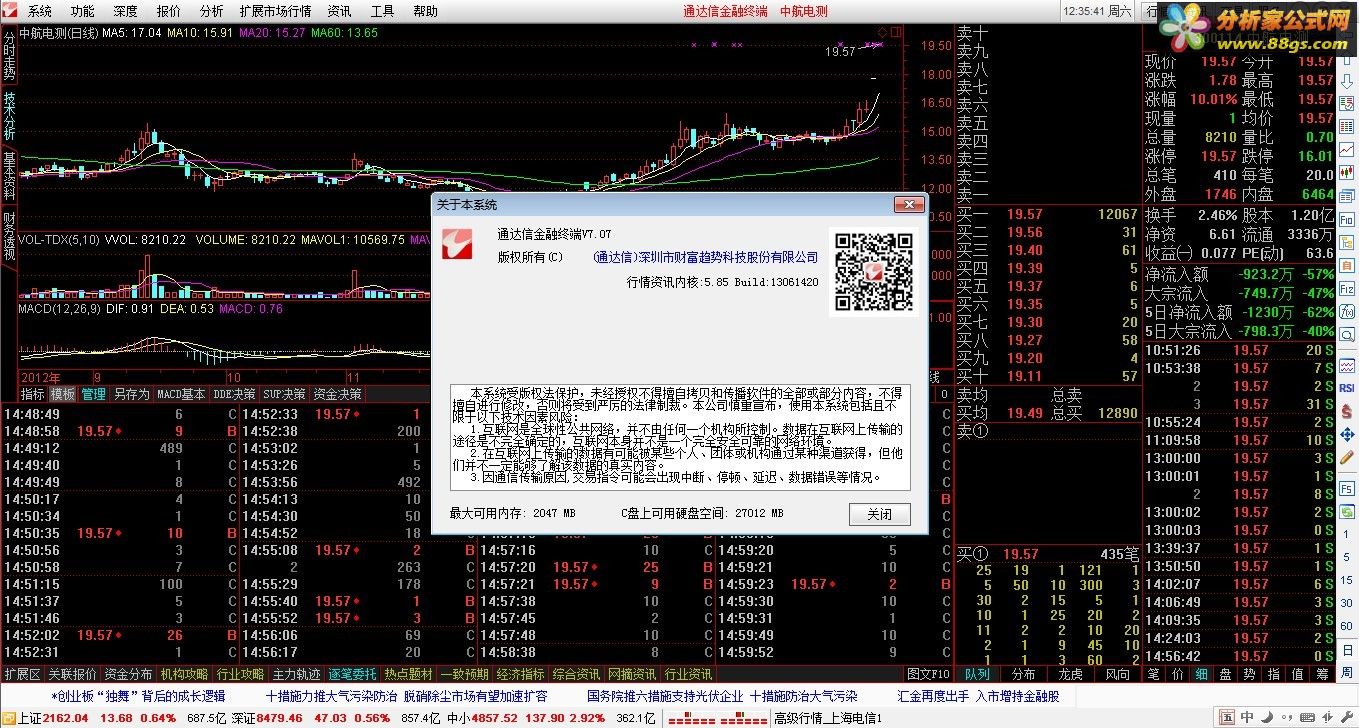Select the MACD基本 template tab

[x=181, y=395]
